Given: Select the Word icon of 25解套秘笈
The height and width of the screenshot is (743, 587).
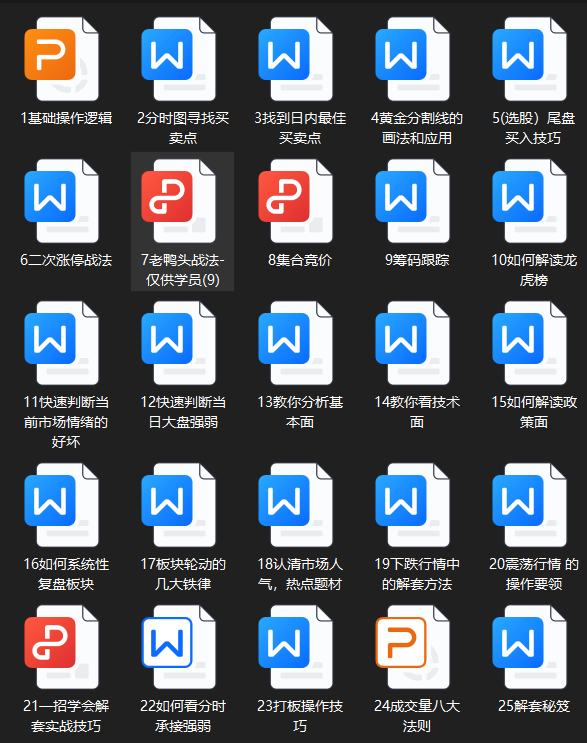Looking at the screenshot, I should click(530, 647).
